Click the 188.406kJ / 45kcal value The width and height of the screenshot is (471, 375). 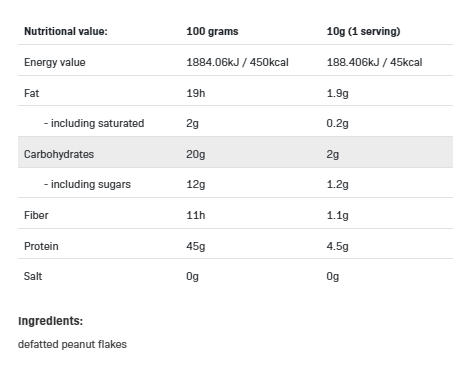[x=374, y=62]
